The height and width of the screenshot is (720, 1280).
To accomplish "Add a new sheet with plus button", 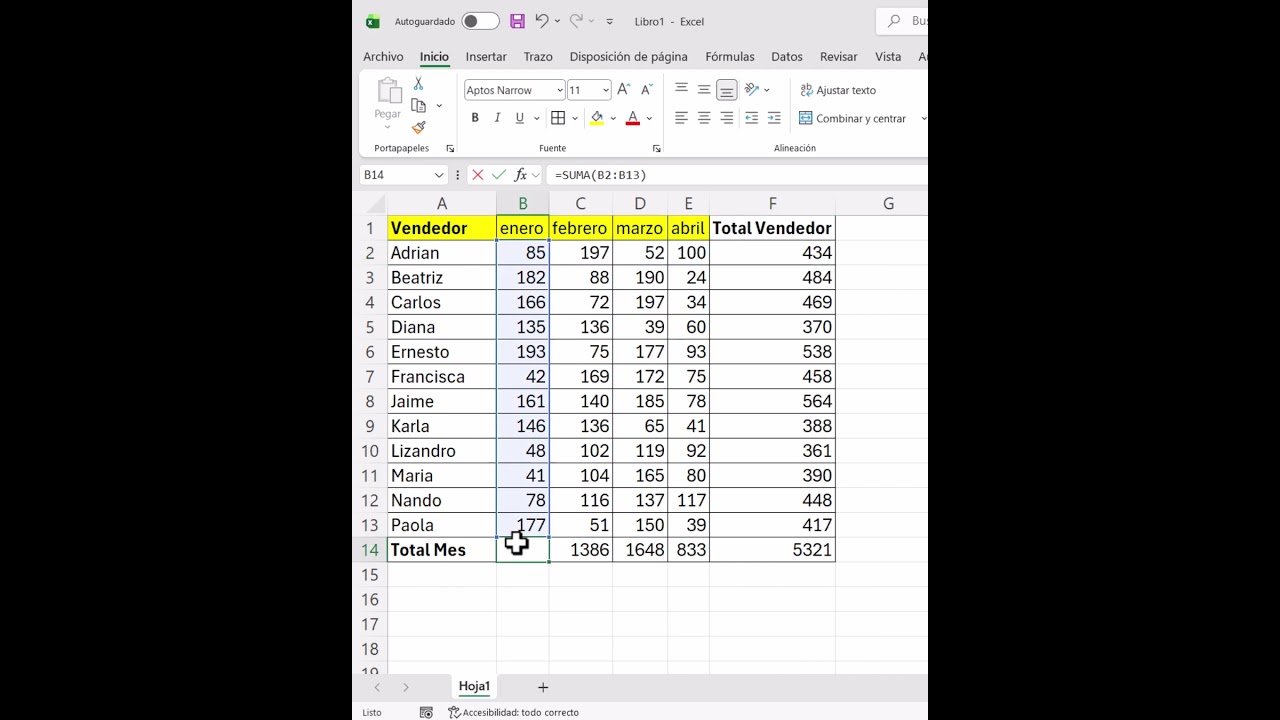I will (543, 687).
